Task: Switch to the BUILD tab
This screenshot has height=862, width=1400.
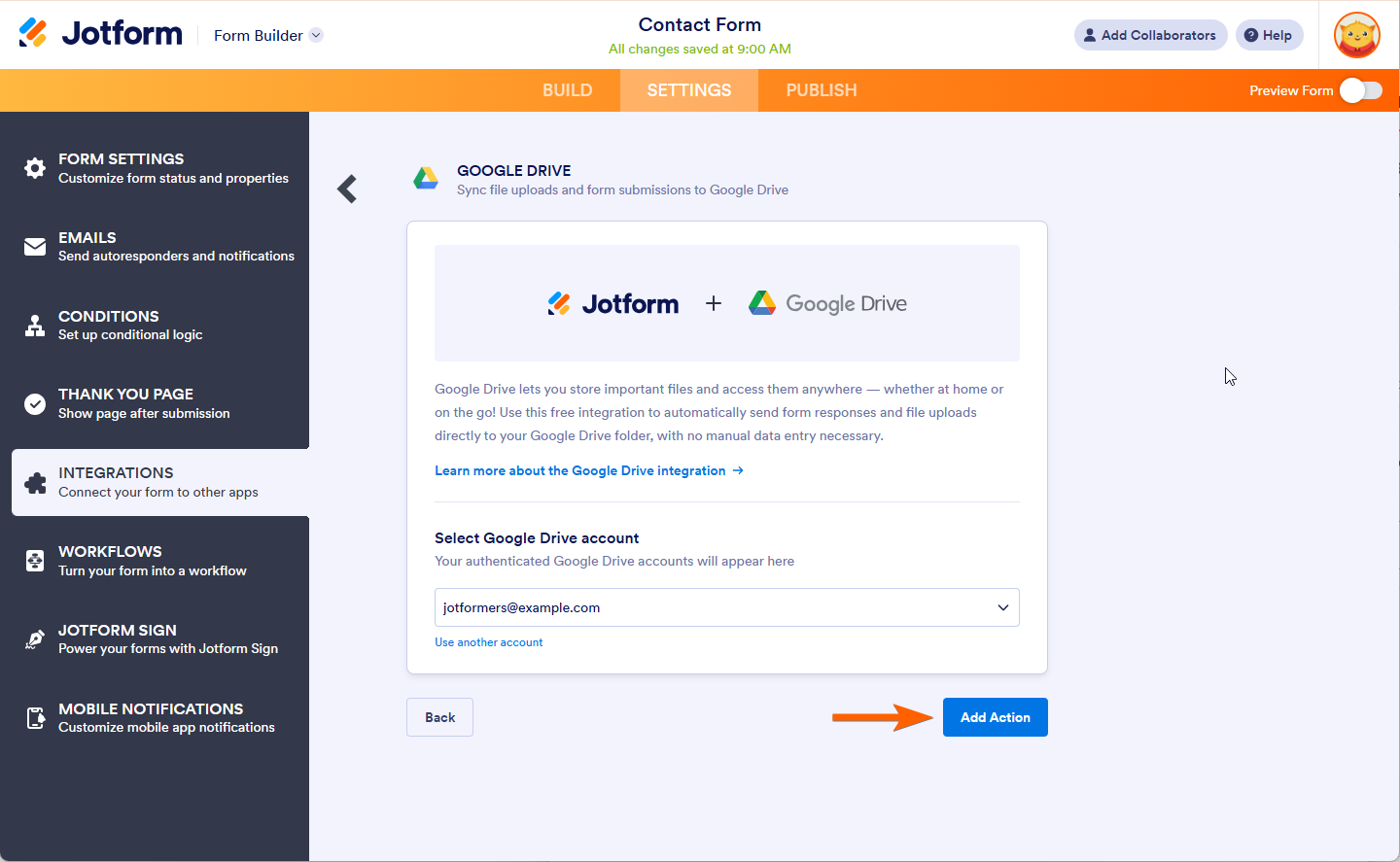Action: (568, 90)
